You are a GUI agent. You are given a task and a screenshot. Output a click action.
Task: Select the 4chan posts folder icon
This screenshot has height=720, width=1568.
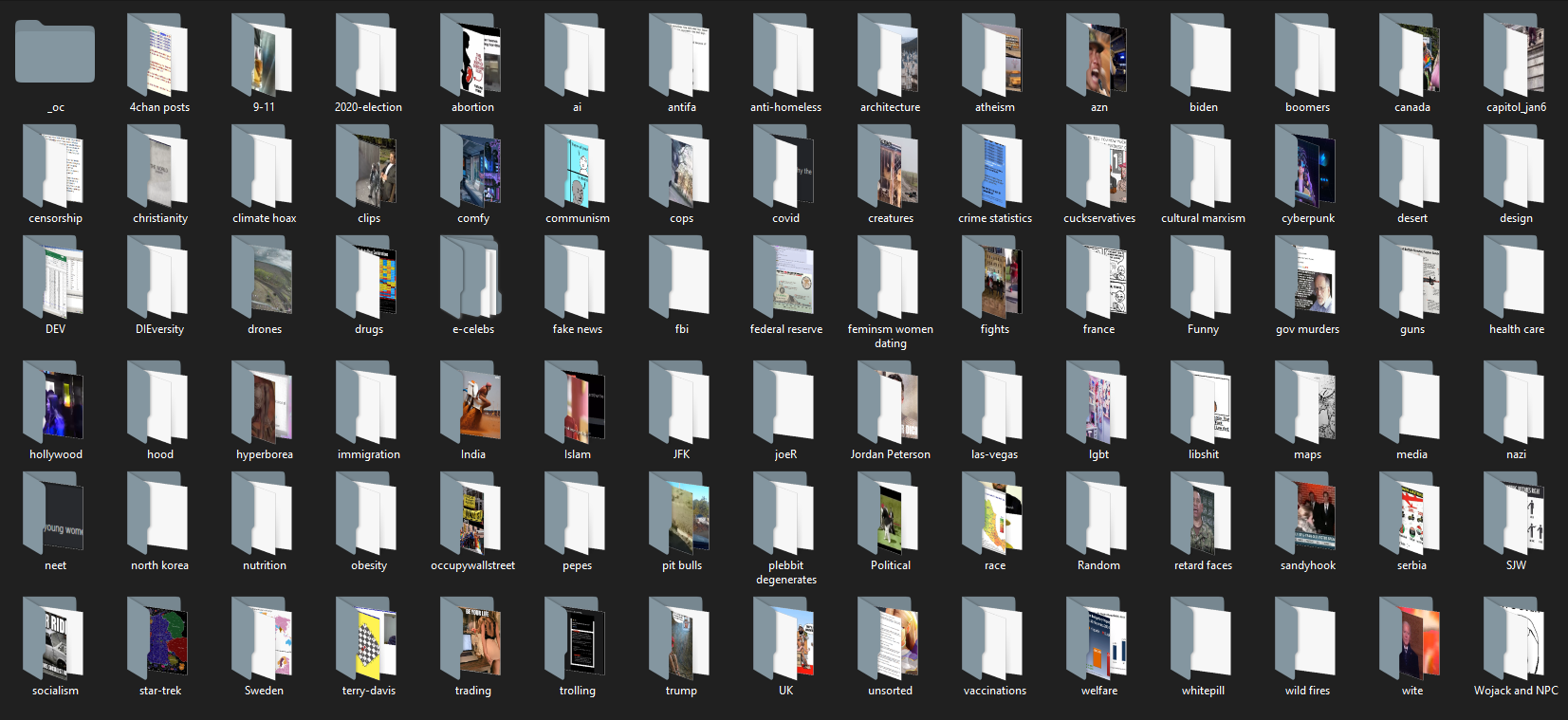pyautogui.click(x=158, y=55)
